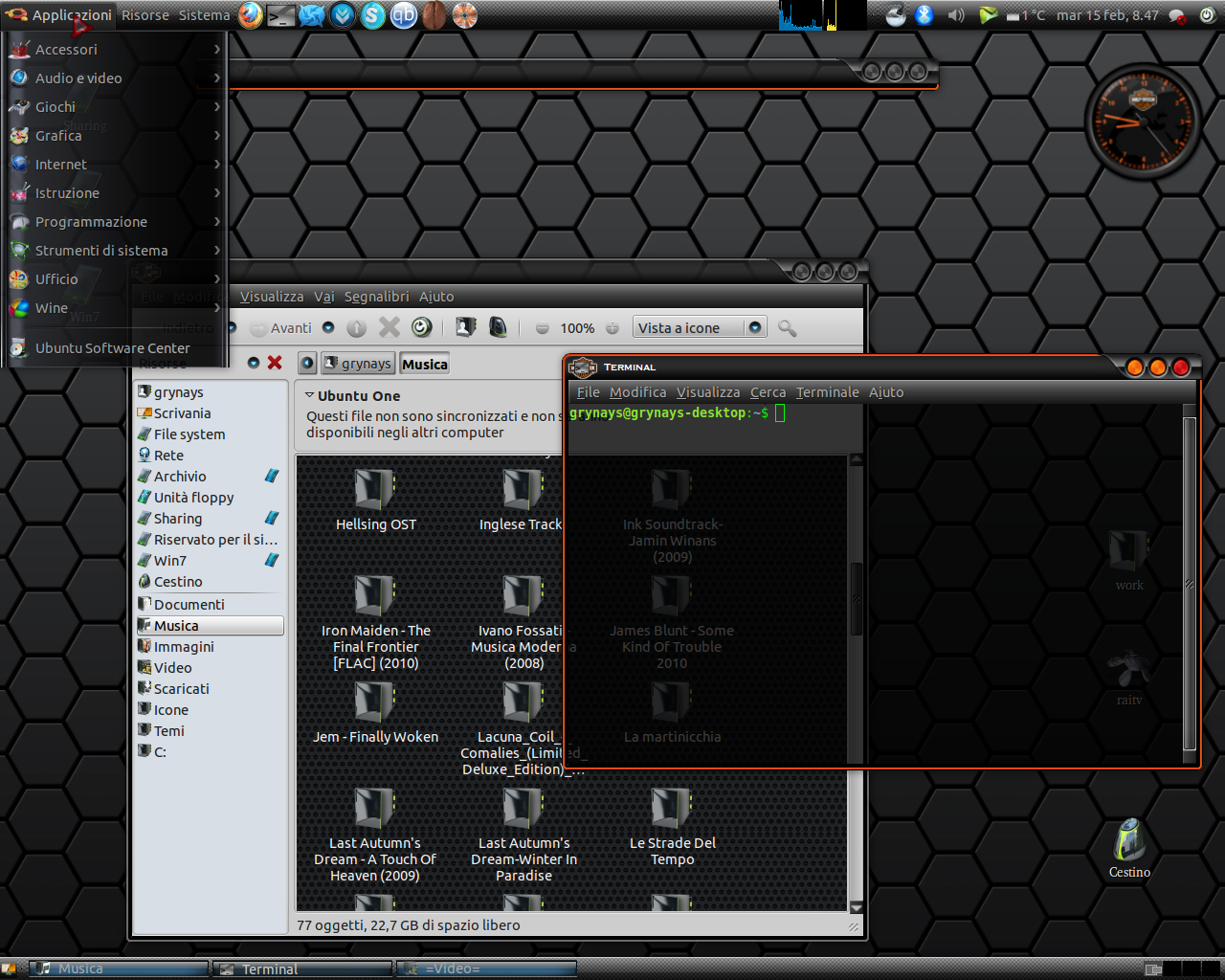Click the grynays path bar button
The image size is (1225, 980).
pyautogui.click(x=358, y=364)
